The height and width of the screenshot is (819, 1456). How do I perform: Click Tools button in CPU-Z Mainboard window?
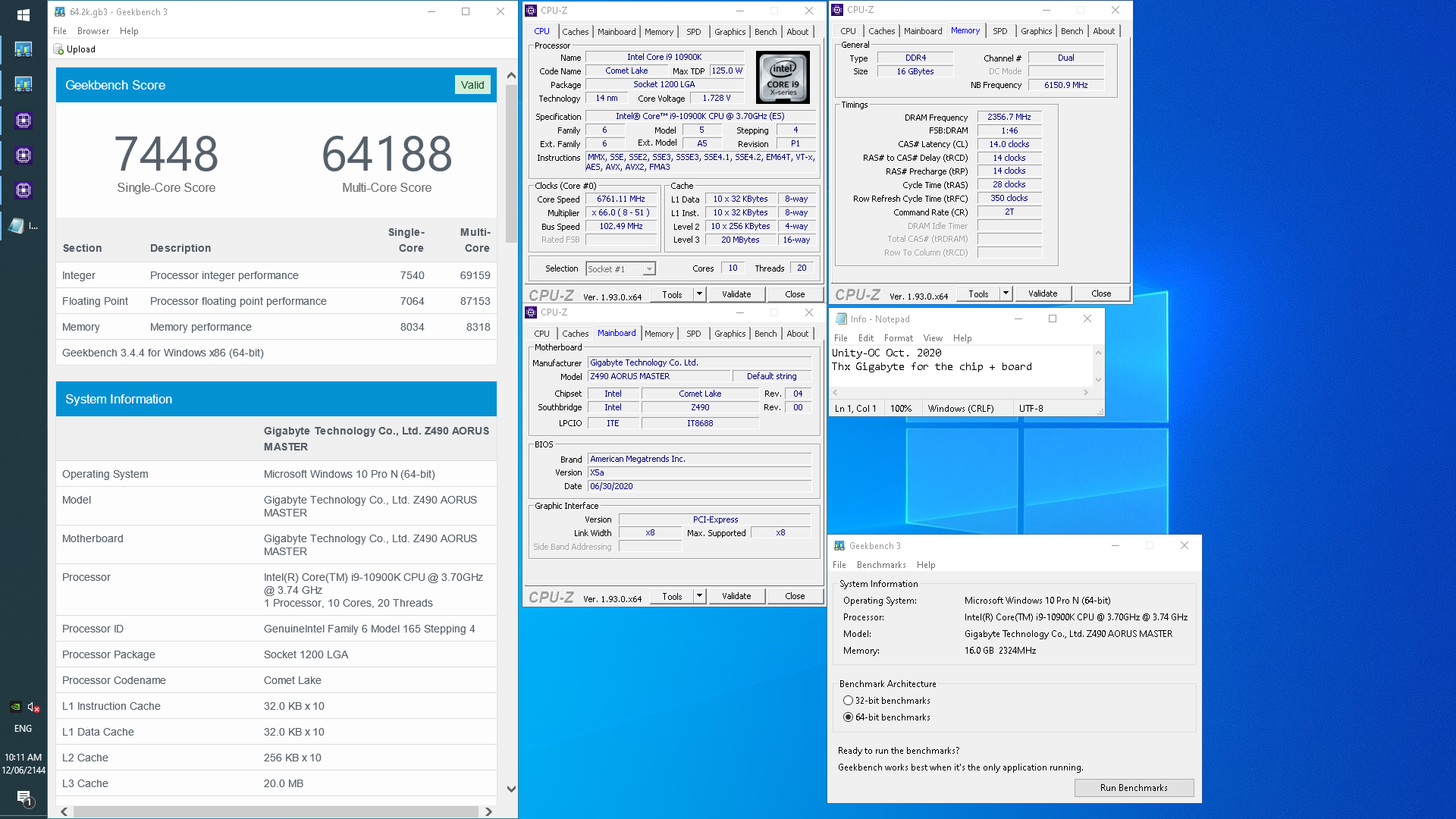[672, 596]
